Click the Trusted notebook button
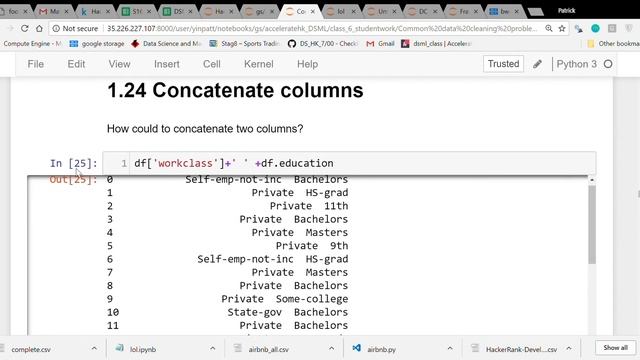 (x=503, y=64)
